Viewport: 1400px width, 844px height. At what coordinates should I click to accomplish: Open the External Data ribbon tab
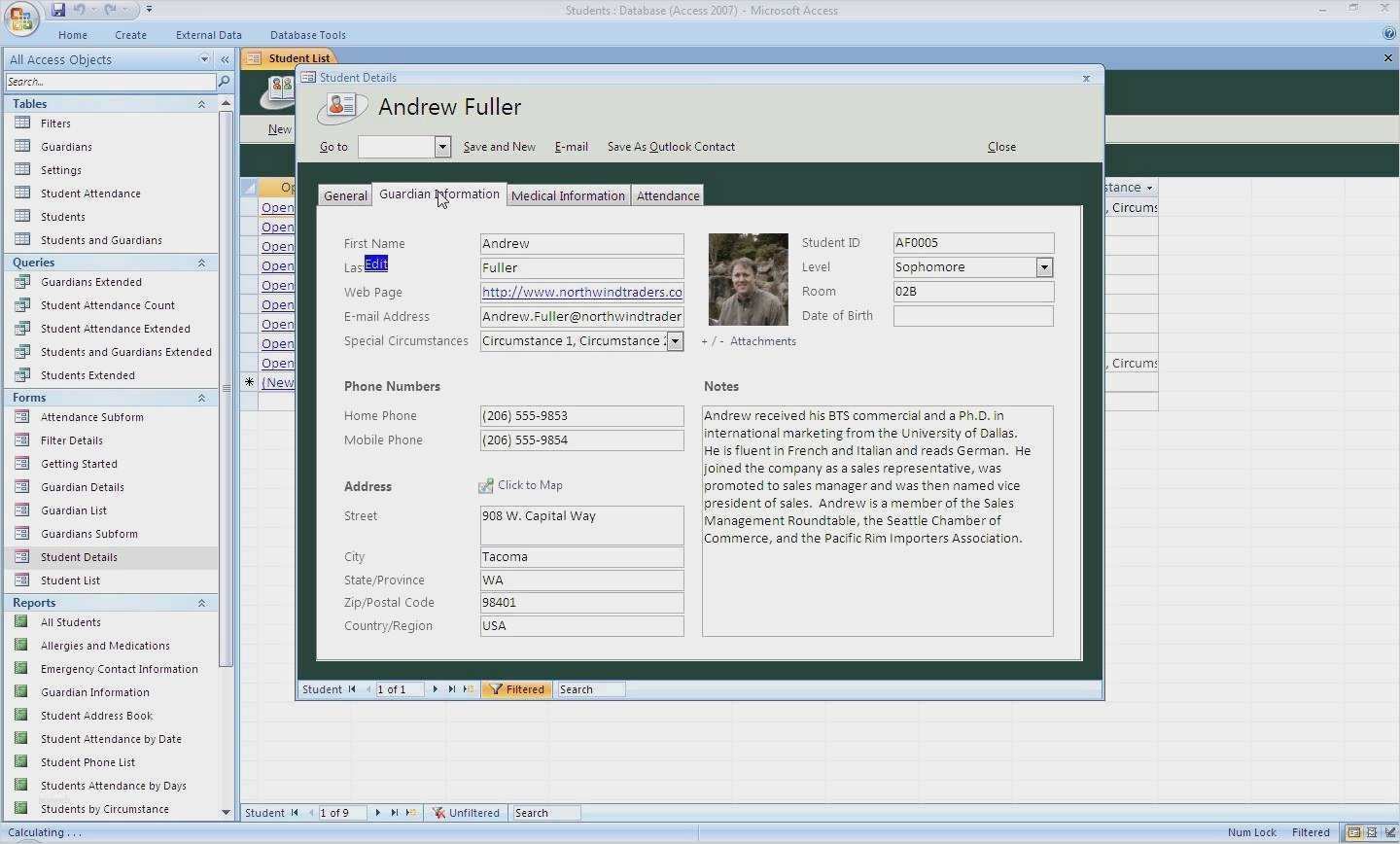coord(208,35)
